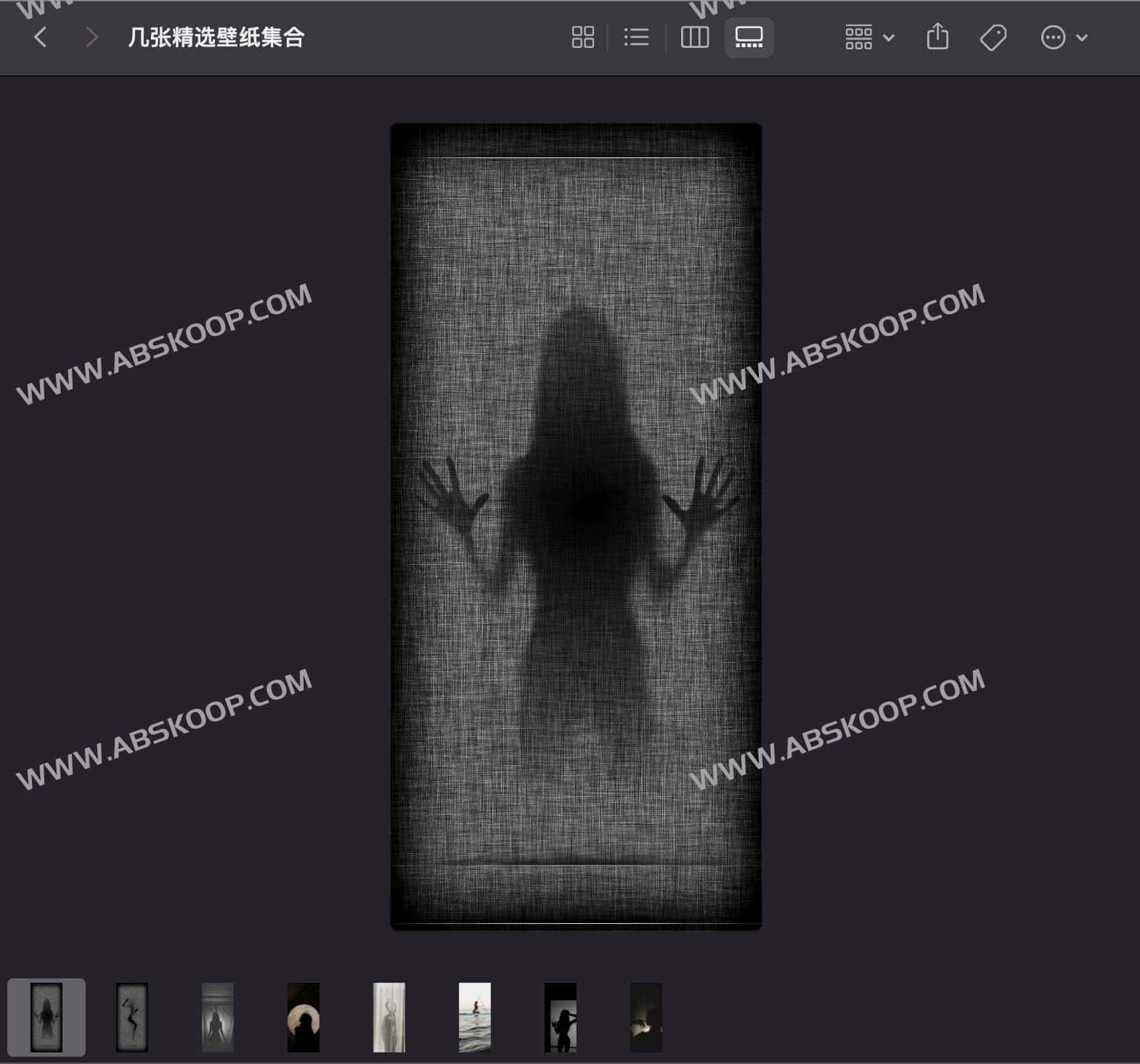1140x1064 pixels.
Task: Select the last dark thumbnail
Action: (x=646, y=1017)
